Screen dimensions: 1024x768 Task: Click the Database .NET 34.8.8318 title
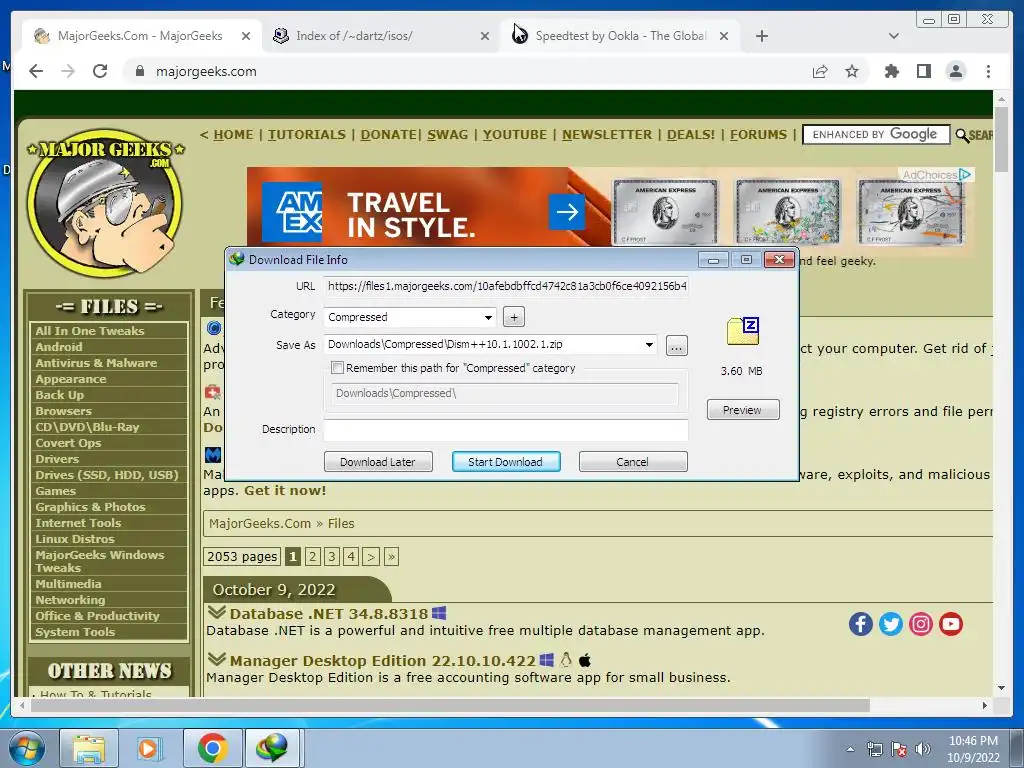[328, 614]
